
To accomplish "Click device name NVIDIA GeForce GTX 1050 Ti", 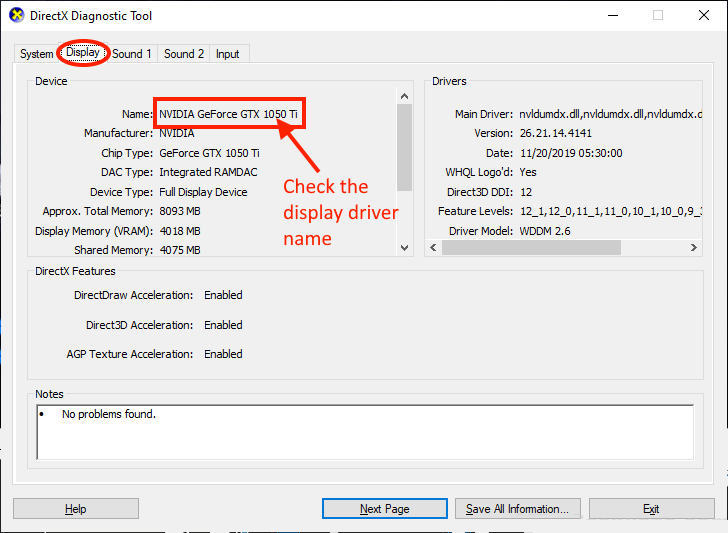I will [228, 114].
